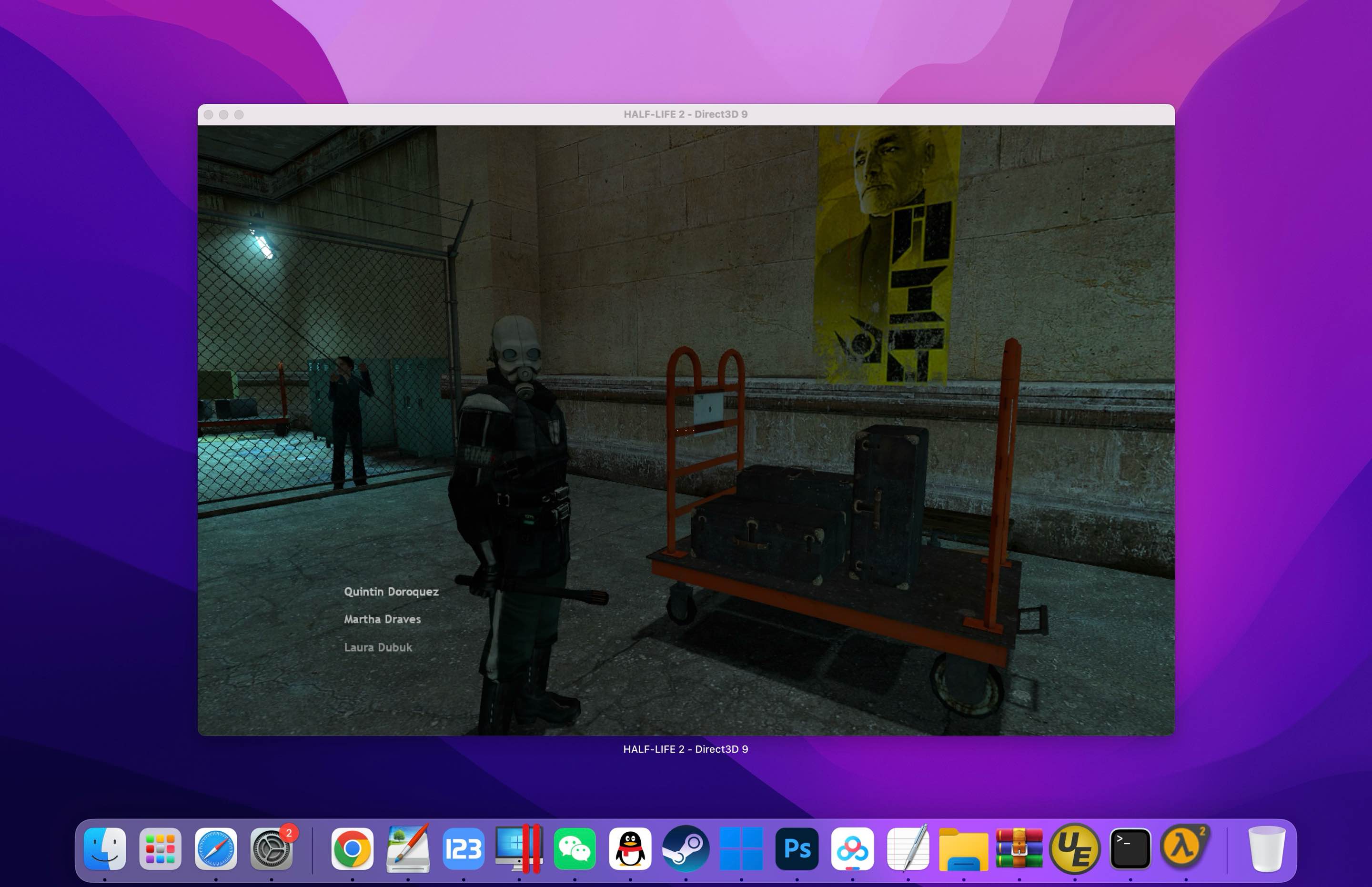Launch Safari from the dock
The image size is (1372, 887).
(216, 848)
